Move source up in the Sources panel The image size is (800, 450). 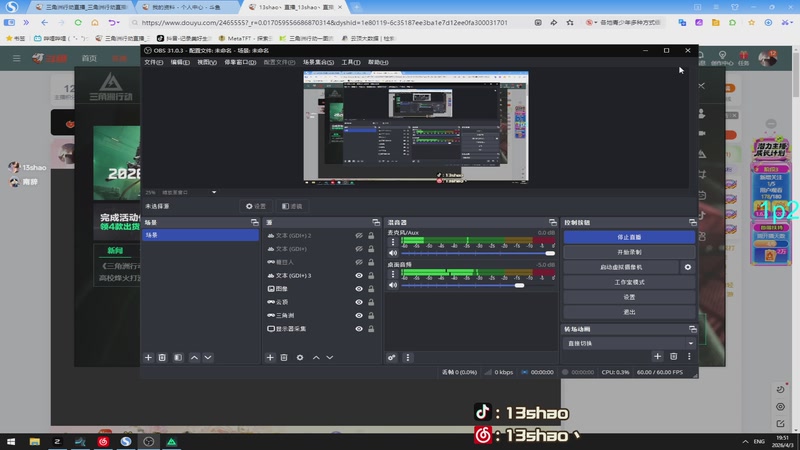pos(316,358)
